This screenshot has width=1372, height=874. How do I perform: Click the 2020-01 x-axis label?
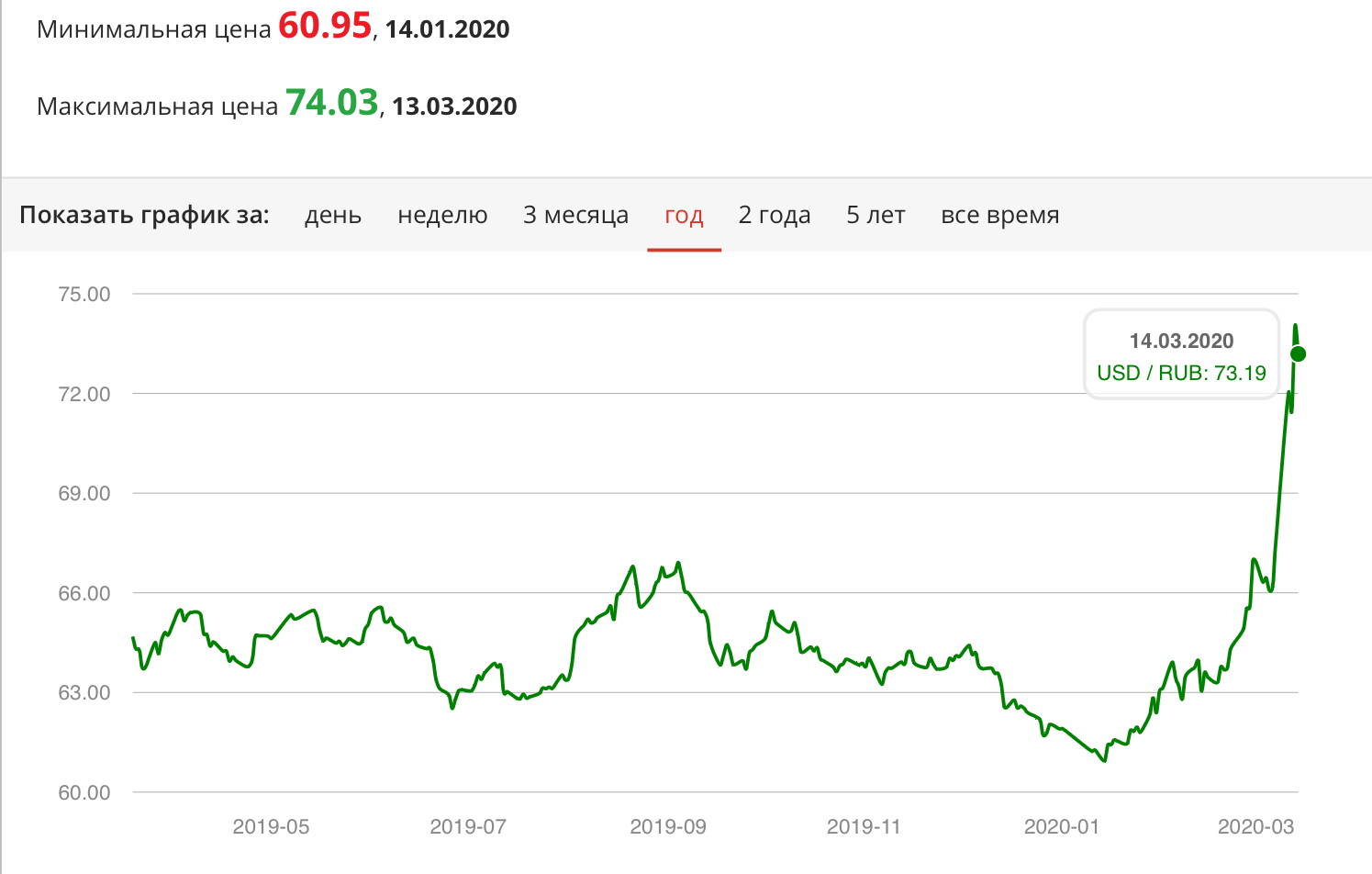(1061, 827)
